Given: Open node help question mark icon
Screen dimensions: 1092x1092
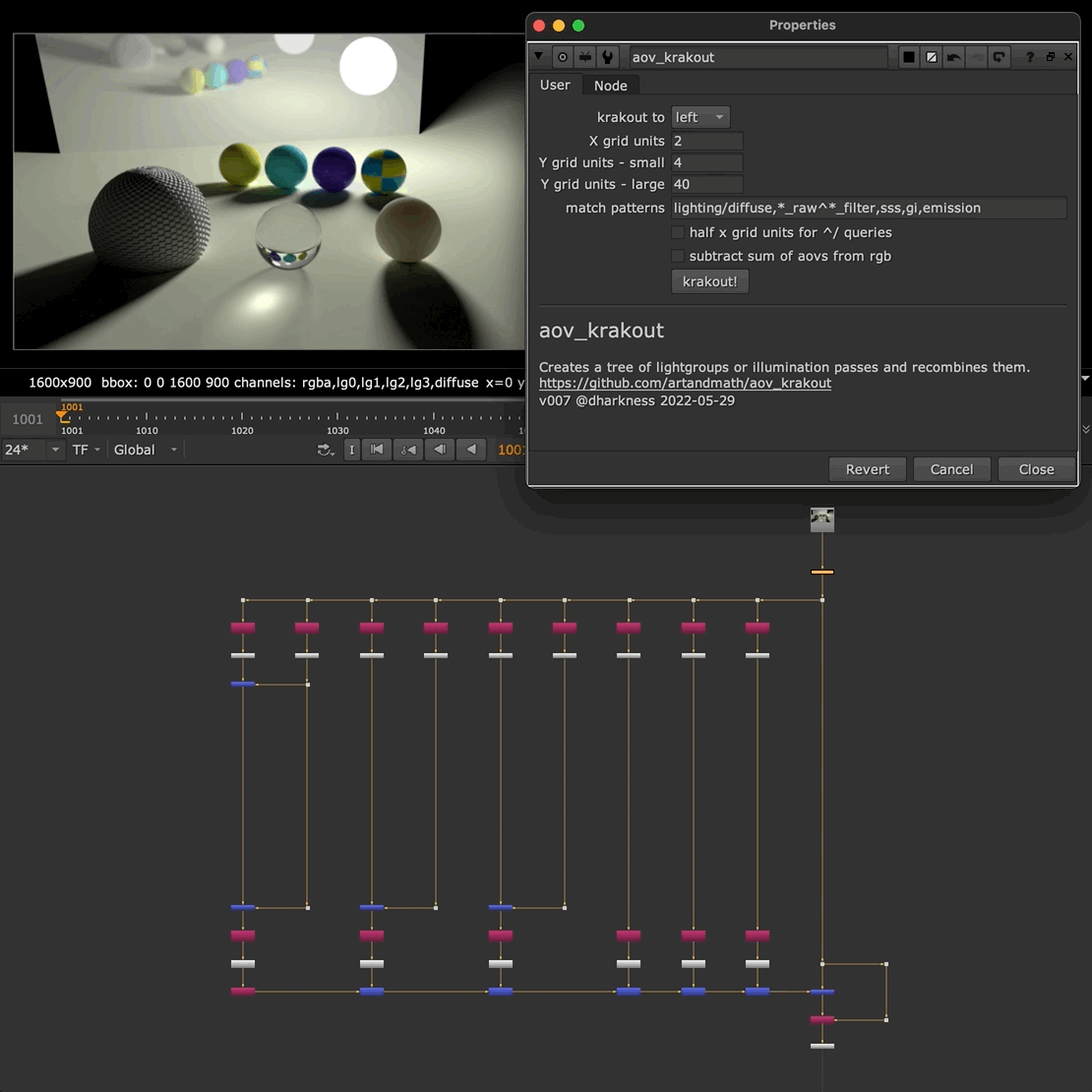Looking at the screenshot, I should pyautogui.click(x=1030, y=57).
